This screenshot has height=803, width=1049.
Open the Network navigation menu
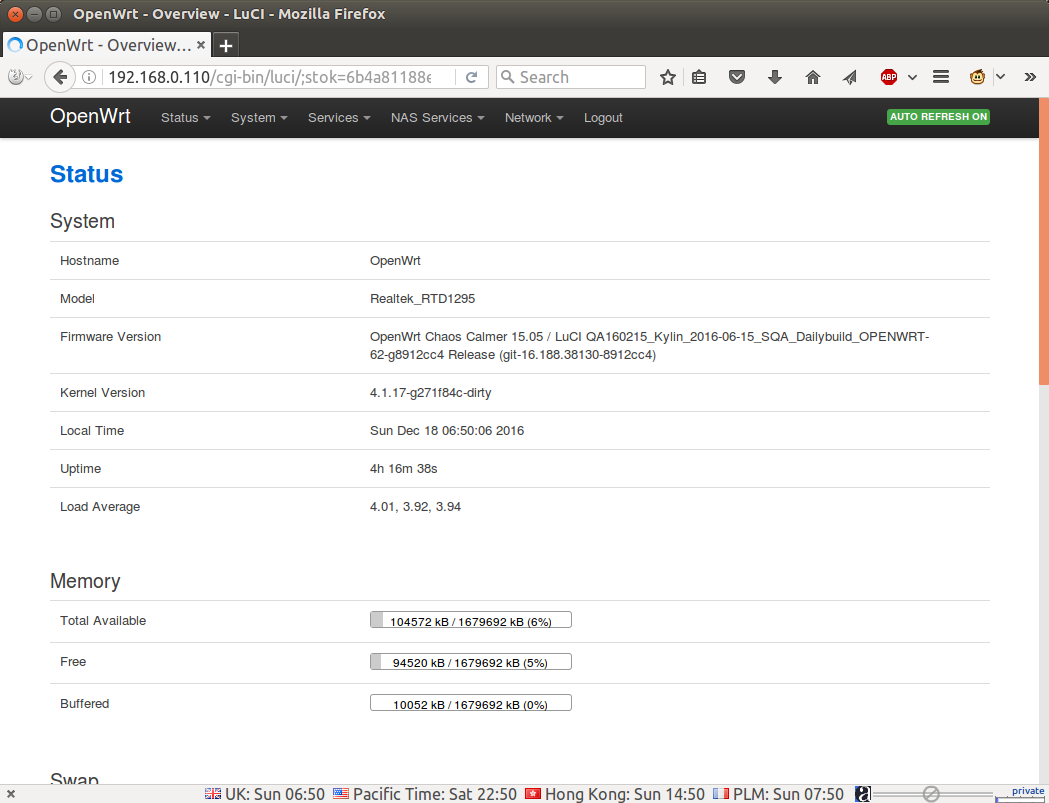pos(533,118)
